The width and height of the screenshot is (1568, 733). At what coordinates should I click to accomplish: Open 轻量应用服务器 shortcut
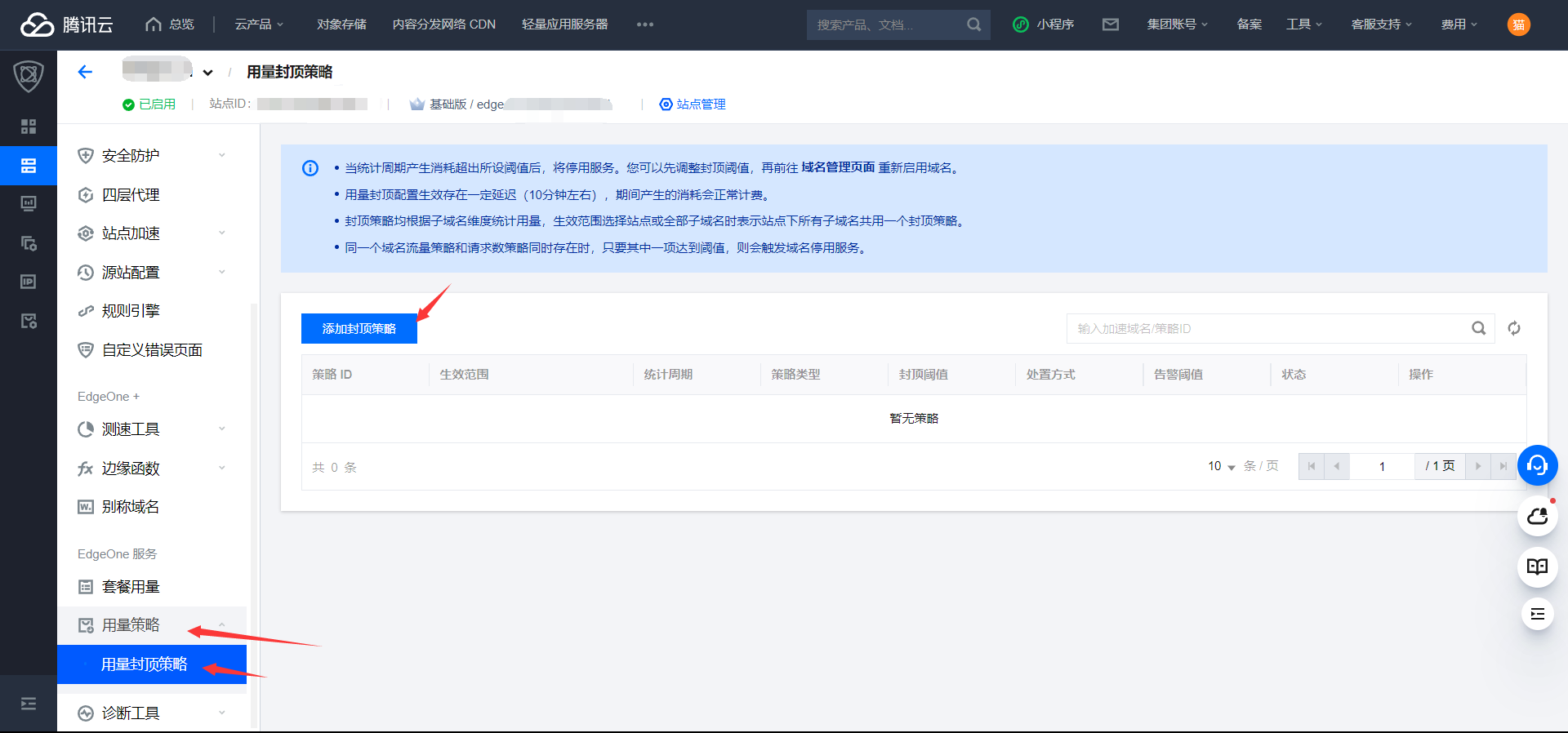[564, 24]
